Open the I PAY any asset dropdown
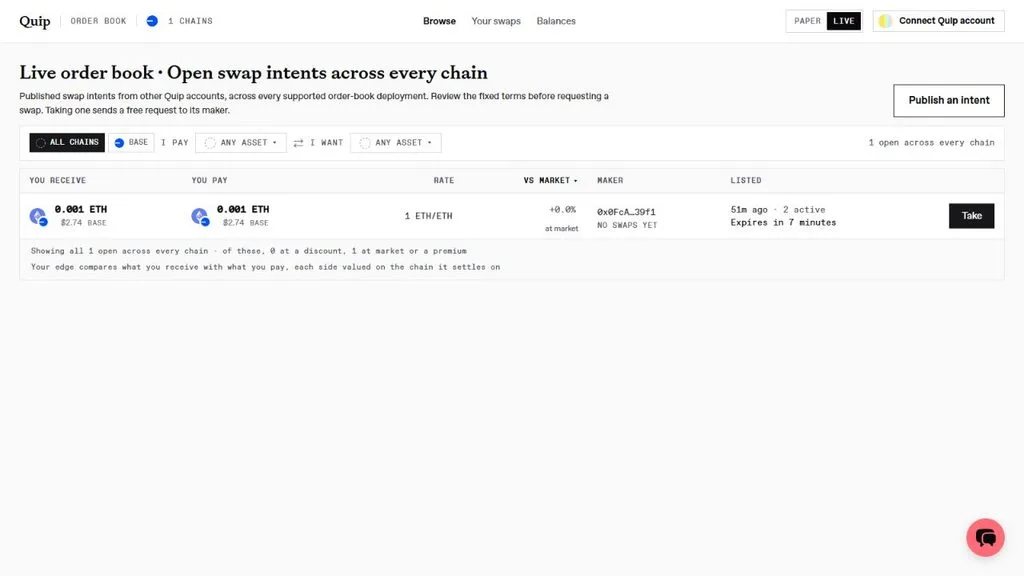 point(241,142)
